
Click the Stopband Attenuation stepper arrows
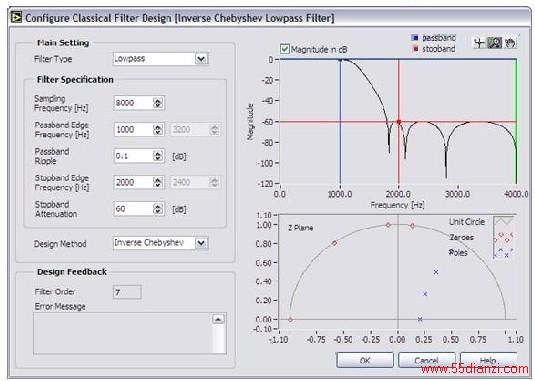158,209
